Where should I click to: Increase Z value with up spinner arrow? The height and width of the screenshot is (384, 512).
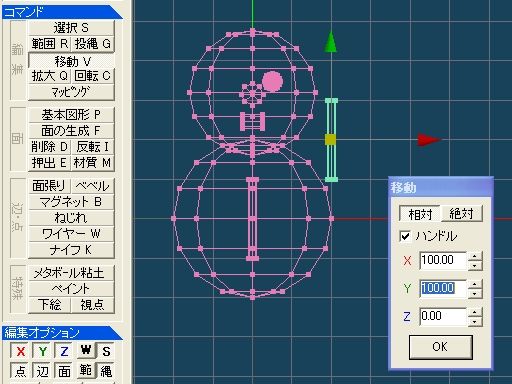pyautogui.click(x=475, y=312)
